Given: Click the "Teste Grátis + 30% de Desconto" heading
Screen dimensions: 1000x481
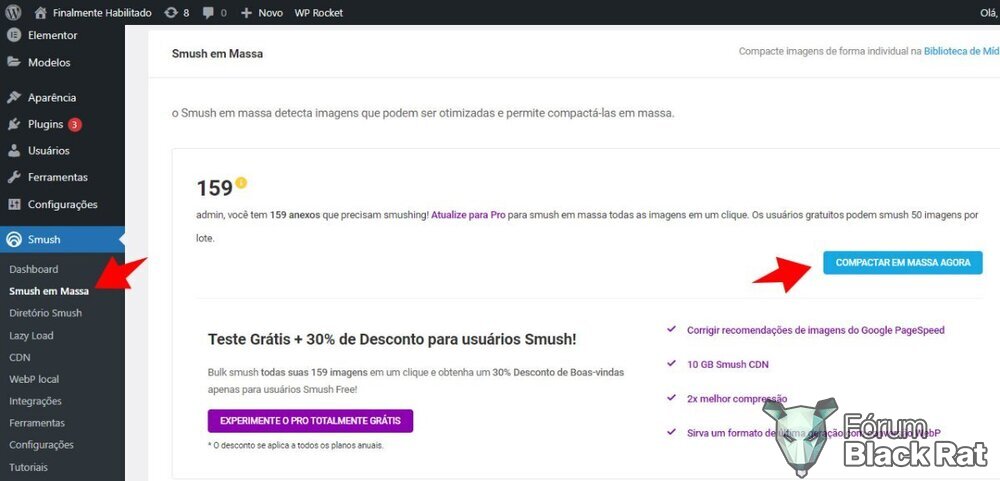Looking at the screenshot, I should click(392, 339).
